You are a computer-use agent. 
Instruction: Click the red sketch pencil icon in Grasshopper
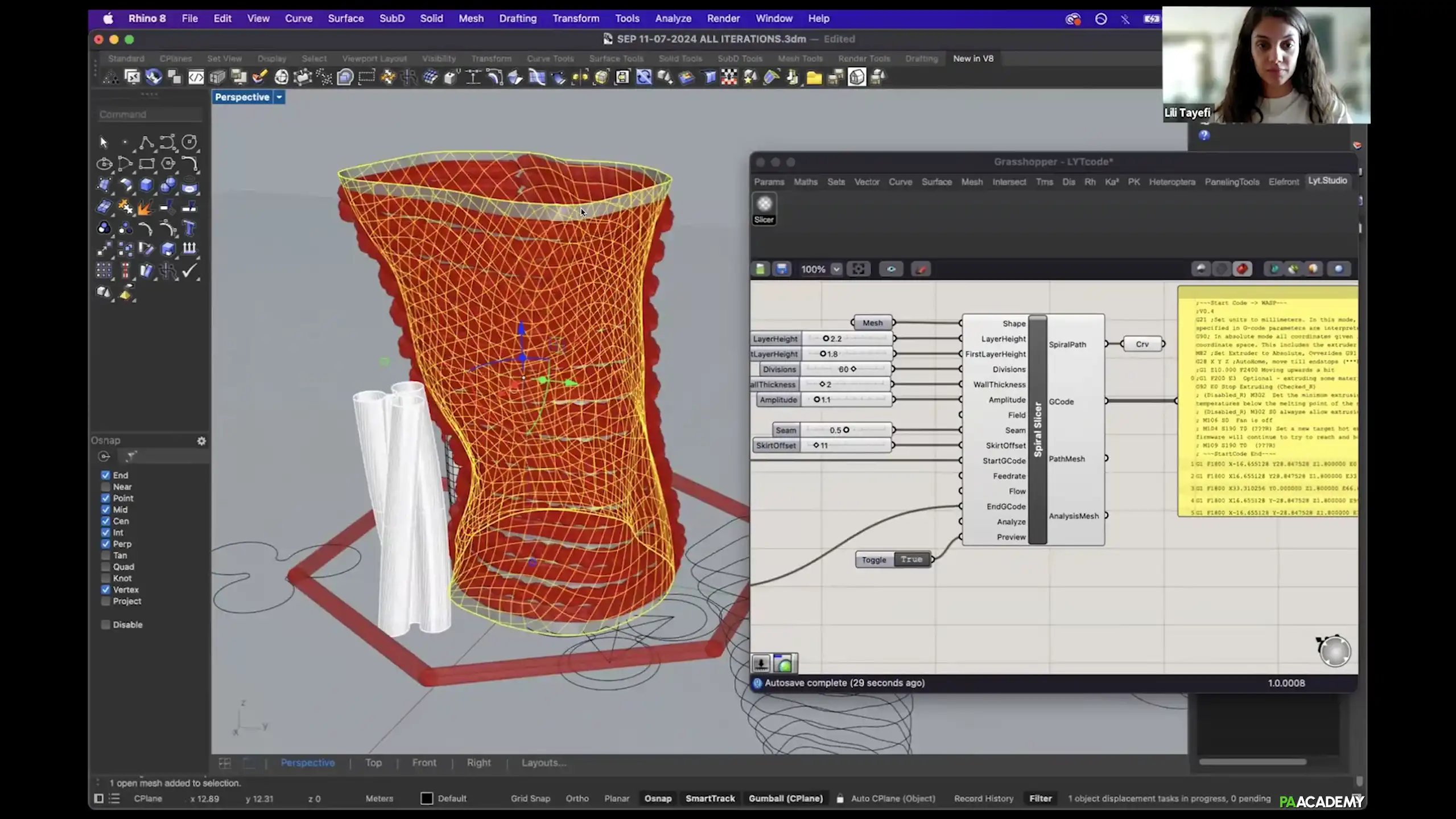click(x=921, y=269)
